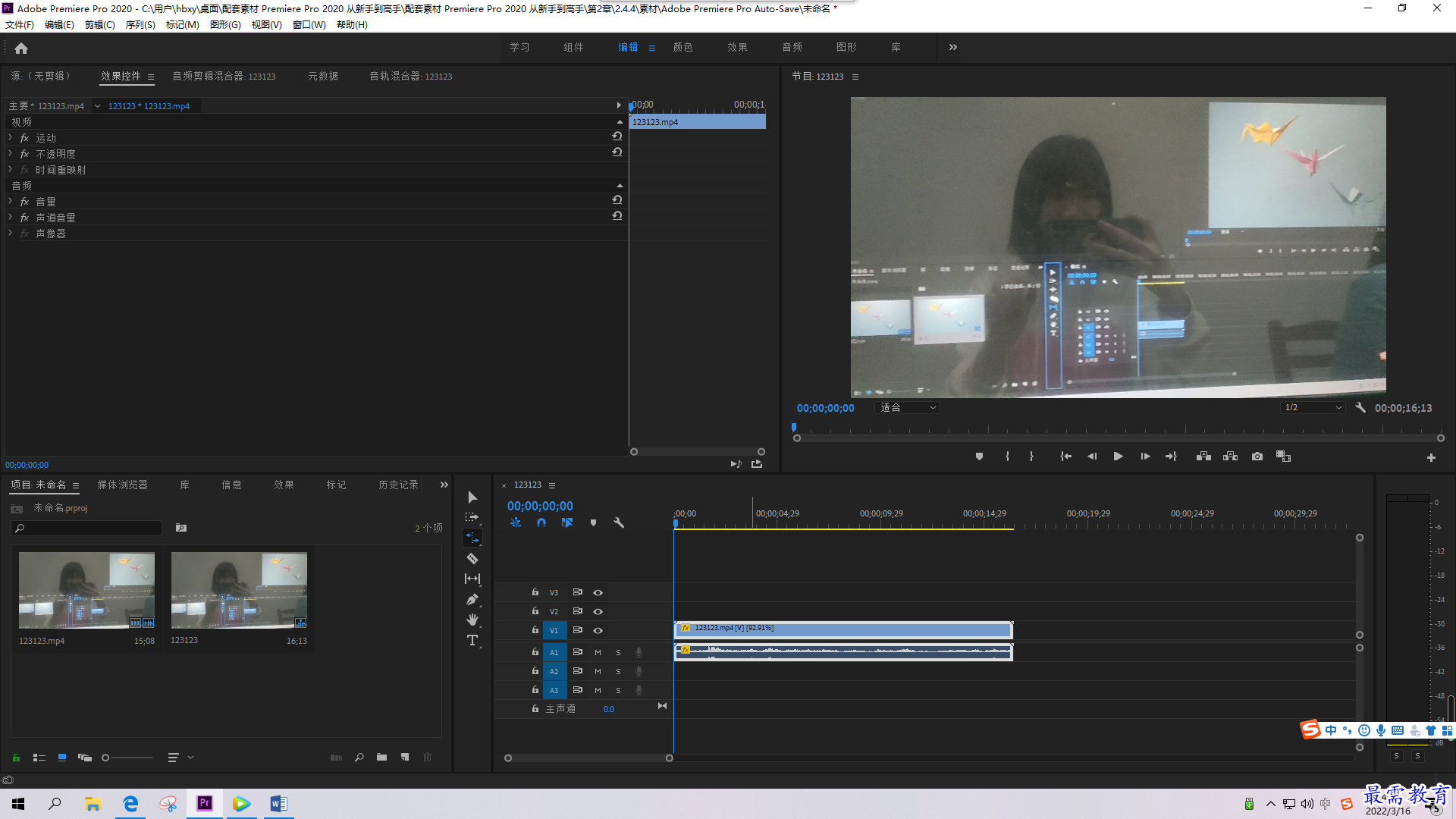The height and width of the screenshot is (819, 1456).
Task: Play the program monitor
Action: pos(1118,457)
